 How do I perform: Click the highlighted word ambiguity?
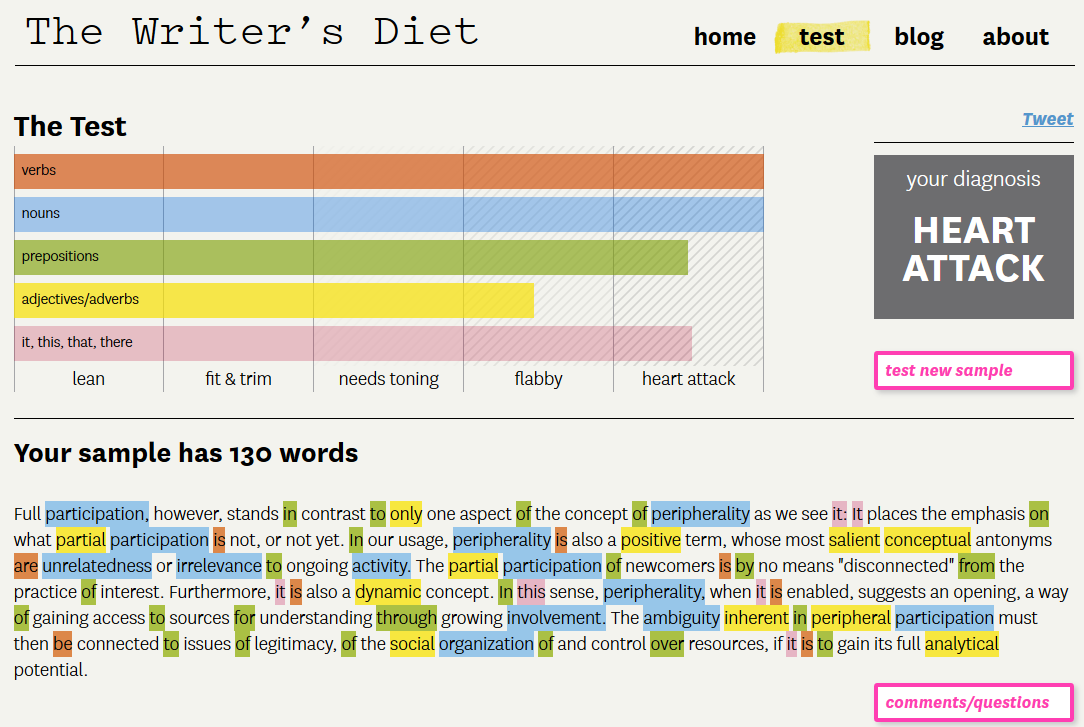[x=681, y=618]
